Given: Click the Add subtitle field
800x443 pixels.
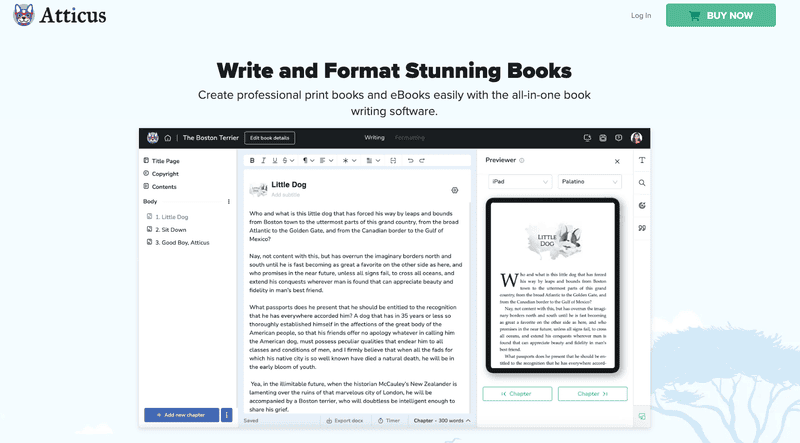Looking at the screenshot, I should pyautogui.click(x=285, y=195).
